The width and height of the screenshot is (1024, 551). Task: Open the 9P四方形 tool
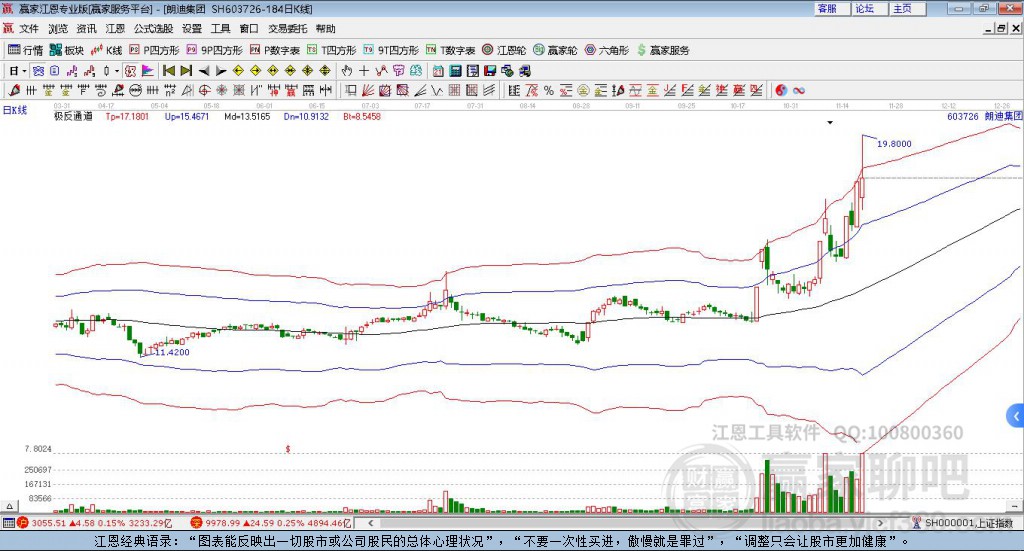pyautogui.click(x=214, y=50)
